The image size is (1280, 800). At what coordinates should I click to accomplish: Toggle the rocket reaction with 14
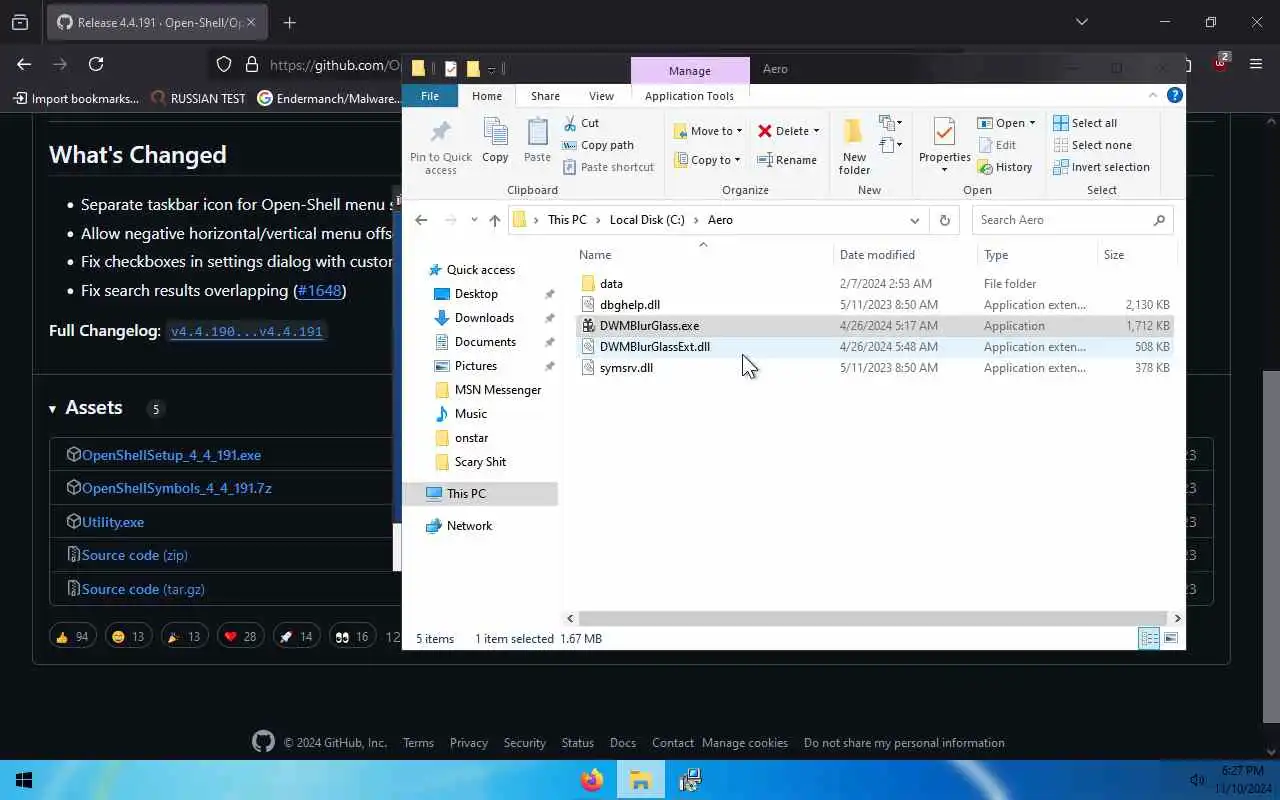tap(296, 636)
